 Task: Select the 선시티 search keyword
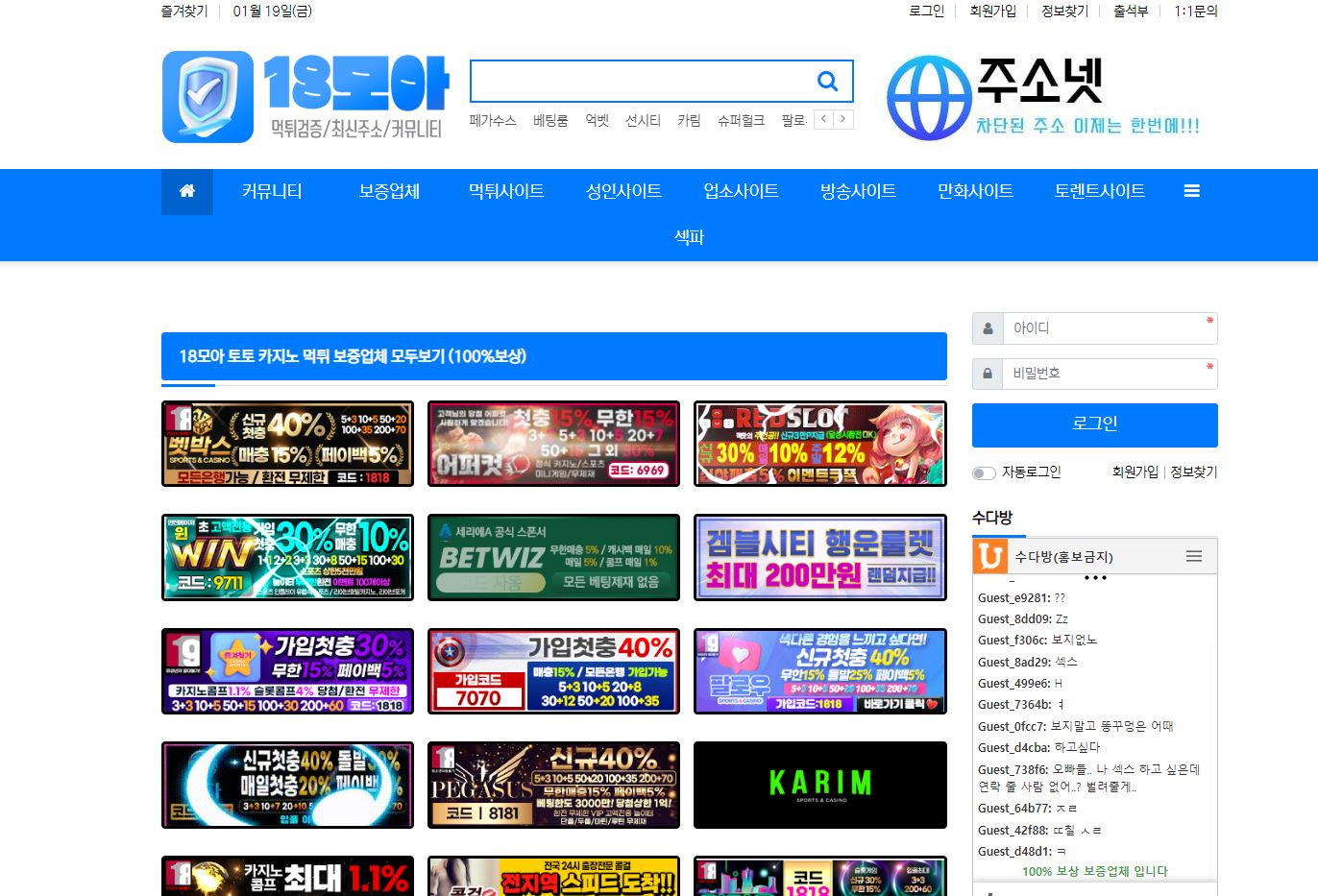click(643, 120)
